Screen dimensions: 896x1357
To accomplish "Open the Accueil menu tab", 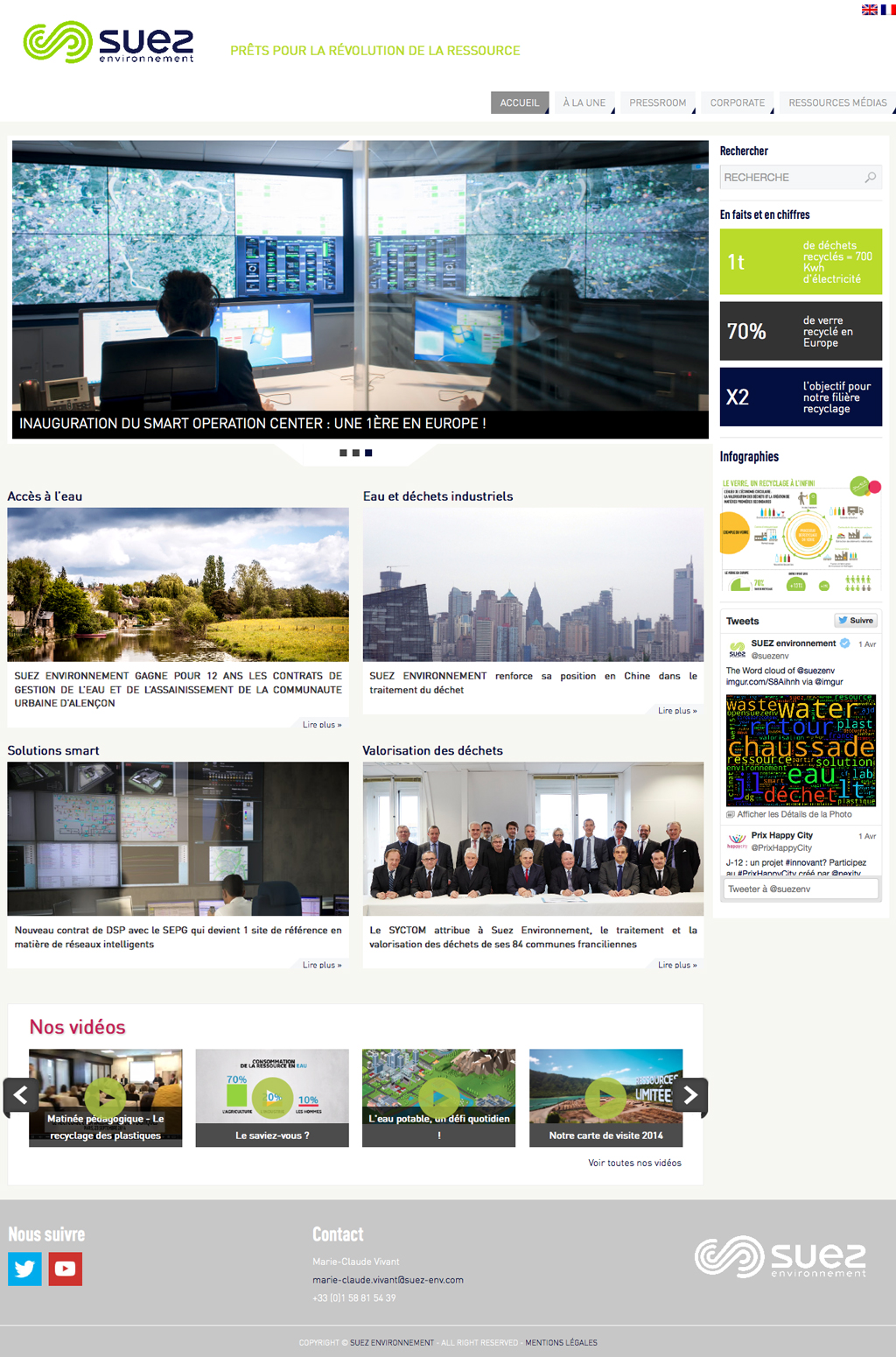I will pyautogui.click(x=520, y=102).
